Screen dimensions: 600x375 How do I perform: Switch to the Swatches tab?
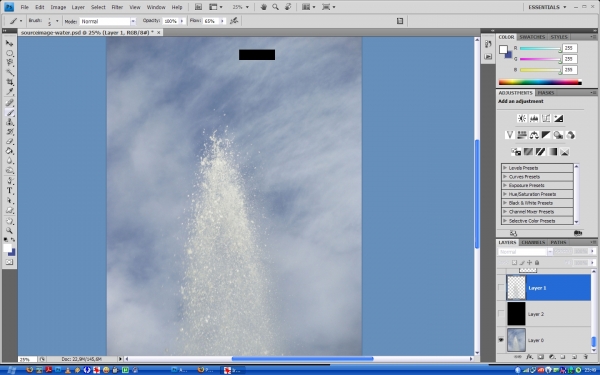pyautogui.click(x=532, y=37)
